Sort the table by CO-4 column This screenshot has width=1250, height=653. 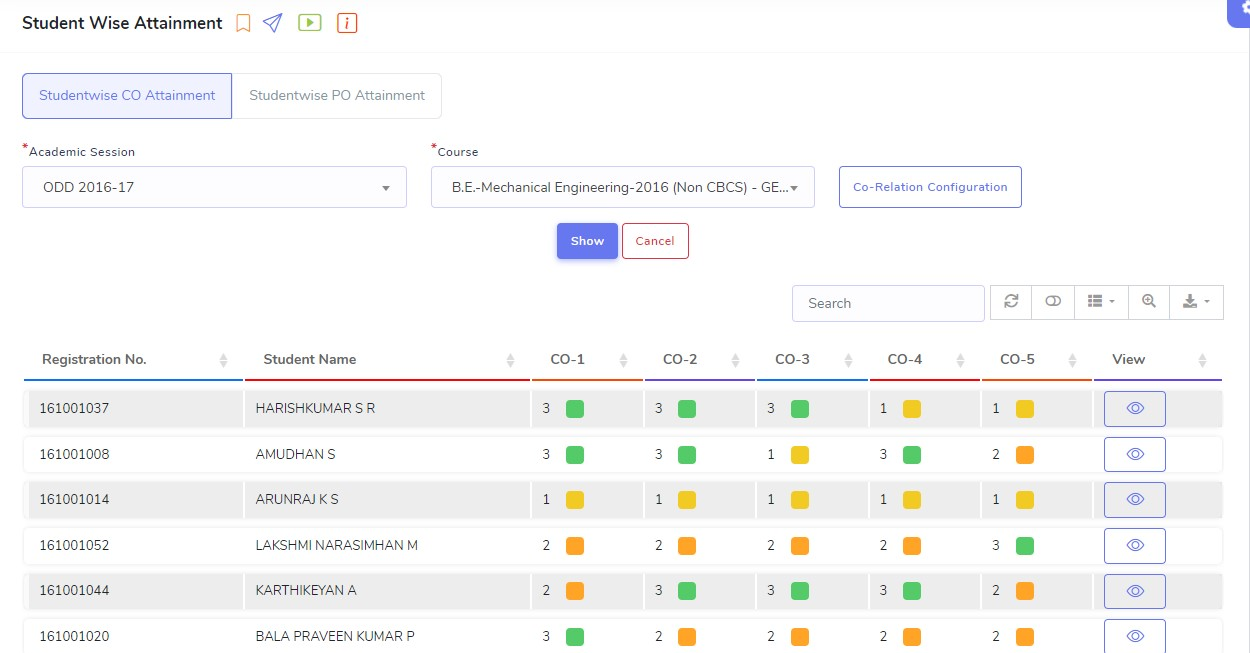[x=925, y=360]
